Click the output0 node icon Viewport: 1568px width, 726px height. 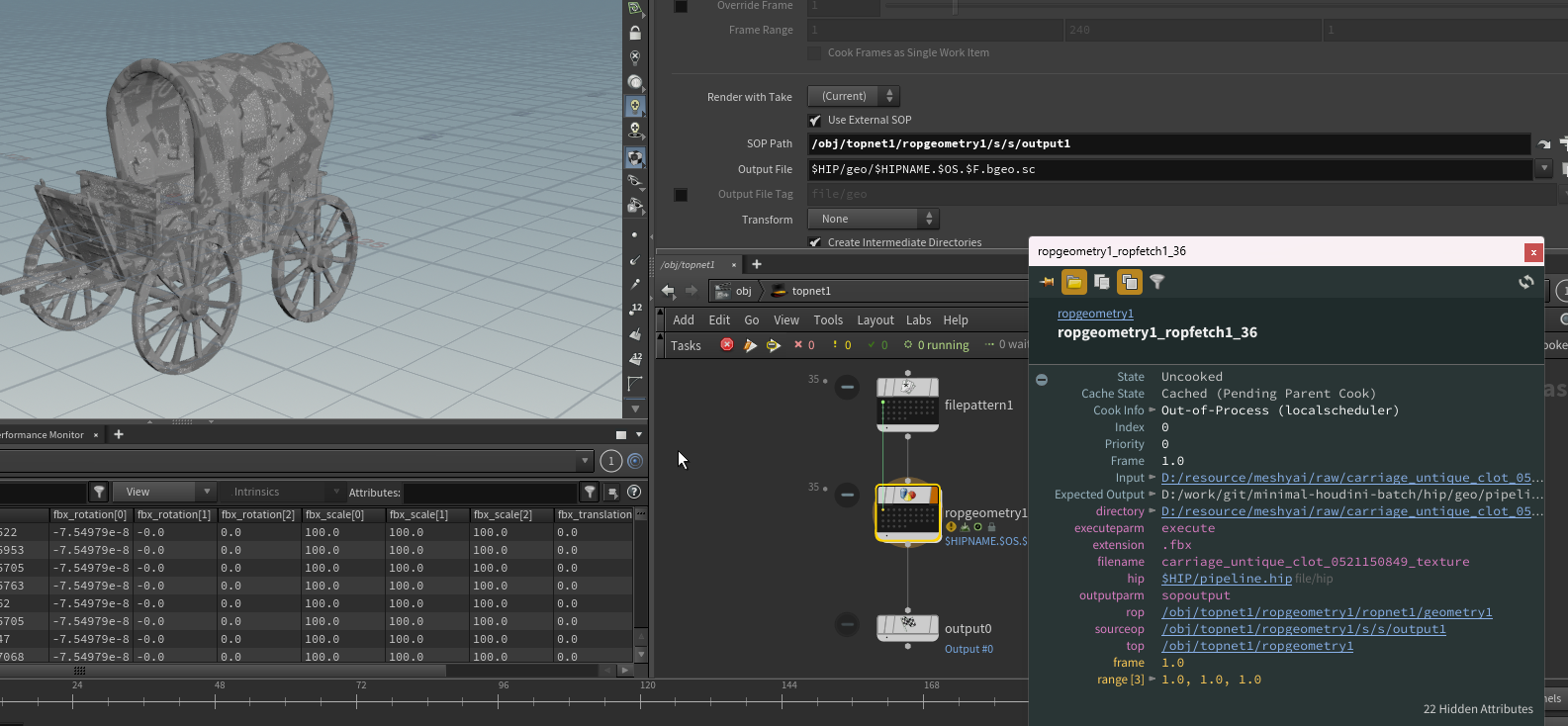(x=907, y=627)
